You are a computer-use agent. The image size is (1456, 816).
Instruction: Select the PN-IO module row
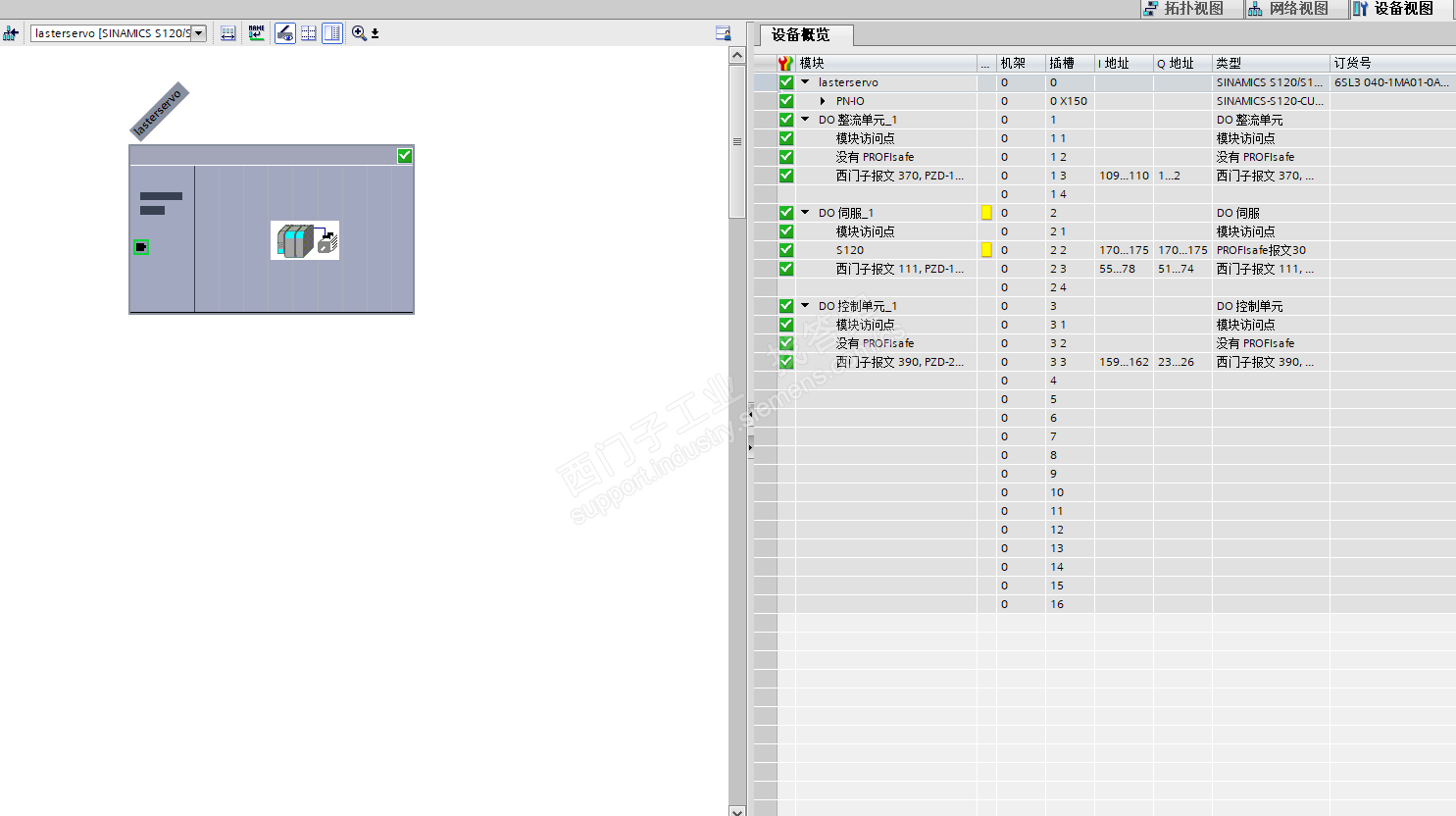tap(850, 101)
